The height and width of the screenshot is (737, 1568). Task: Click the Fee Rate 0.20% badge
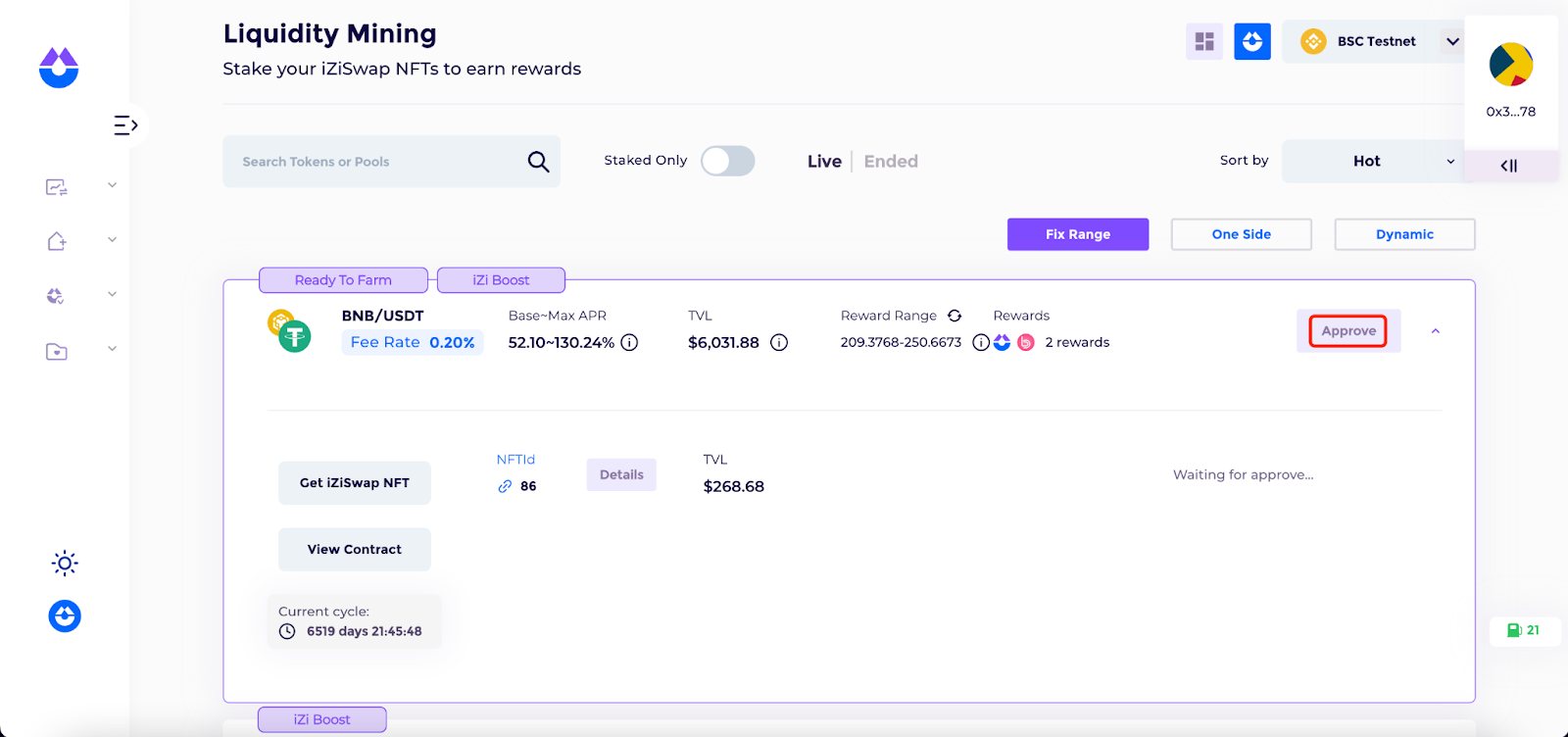pos(413,342)
